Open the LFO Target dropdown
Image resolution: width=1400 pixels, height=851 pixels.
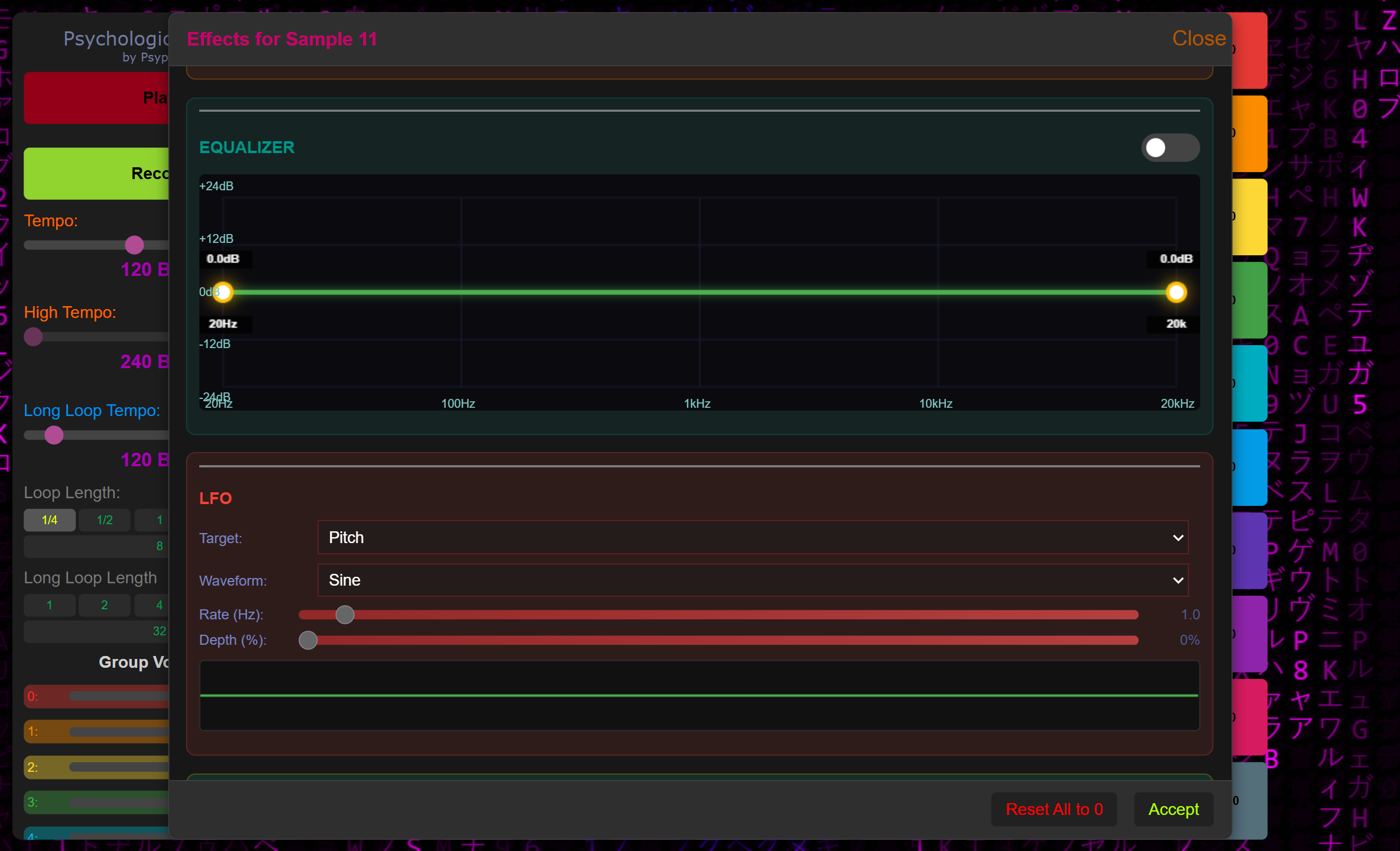[752, 537]
